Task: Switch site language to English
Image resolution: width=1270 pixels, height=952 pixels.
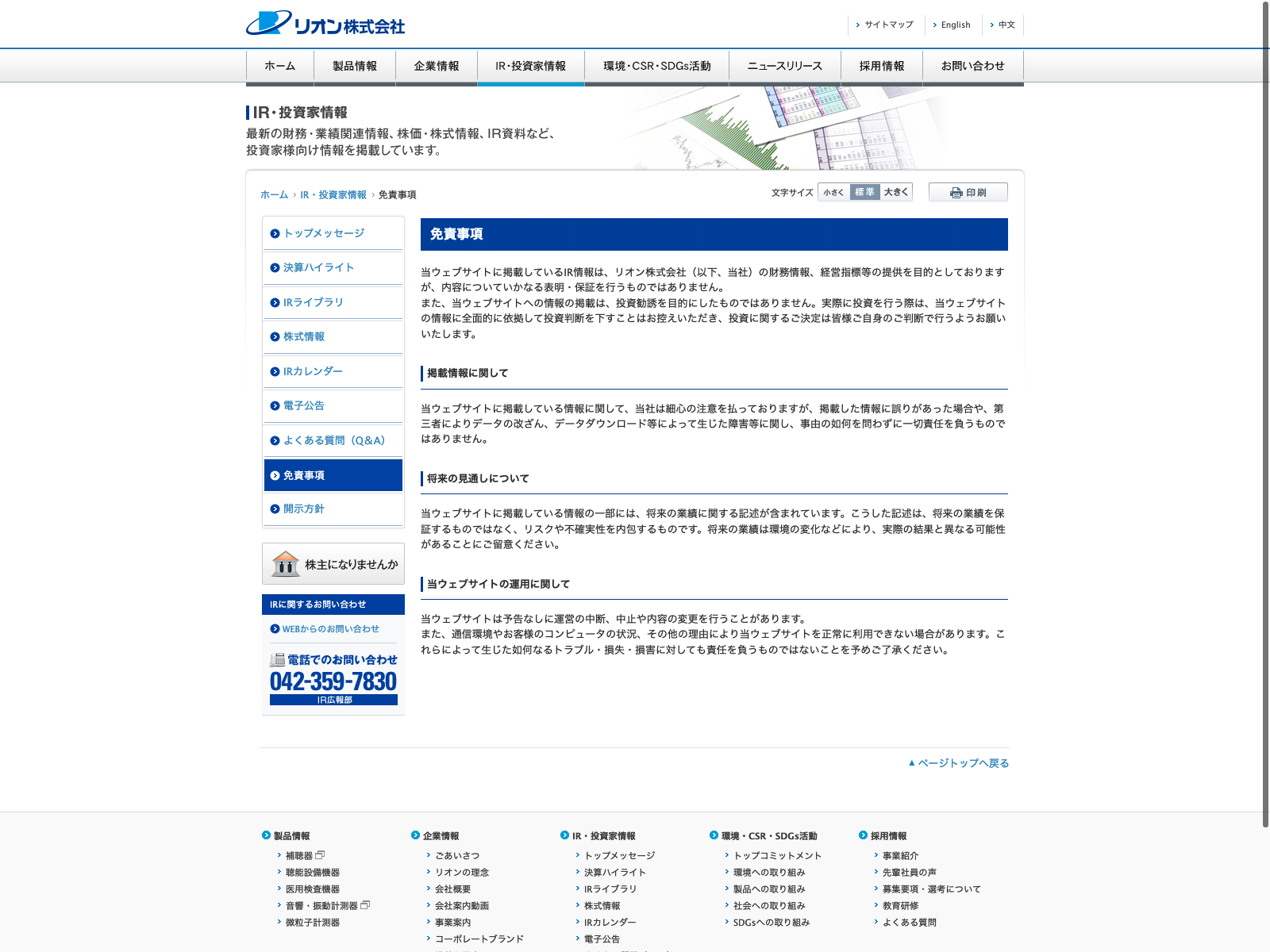Action: coord(956,25)
